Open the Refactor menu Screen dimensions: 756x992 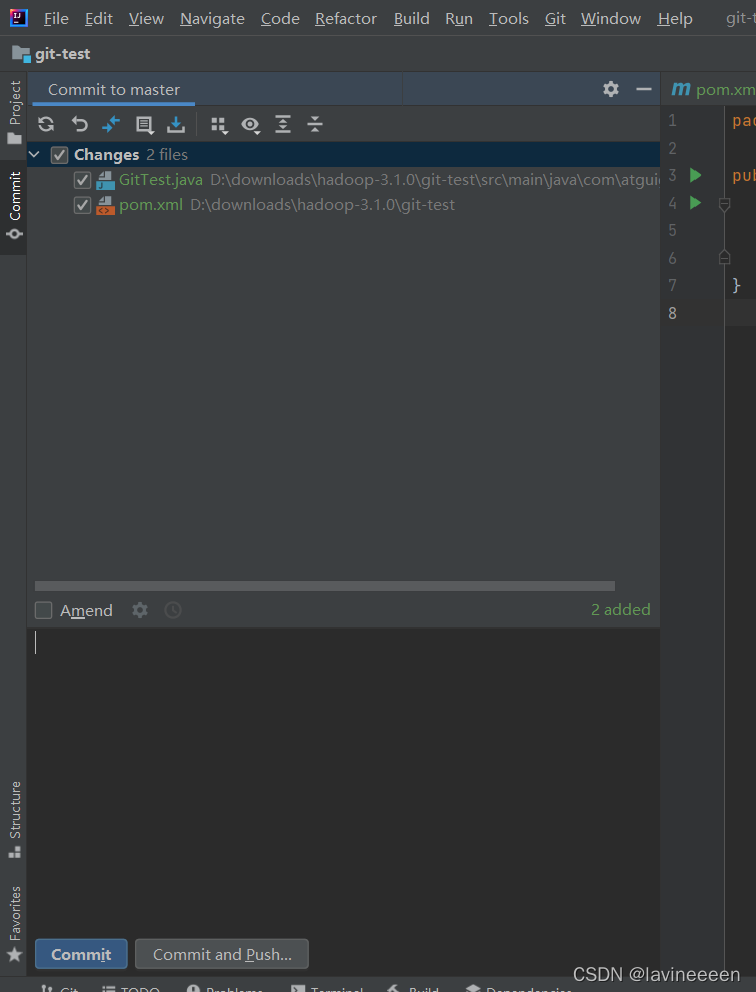pyautogui.click(x=346, y=19)
